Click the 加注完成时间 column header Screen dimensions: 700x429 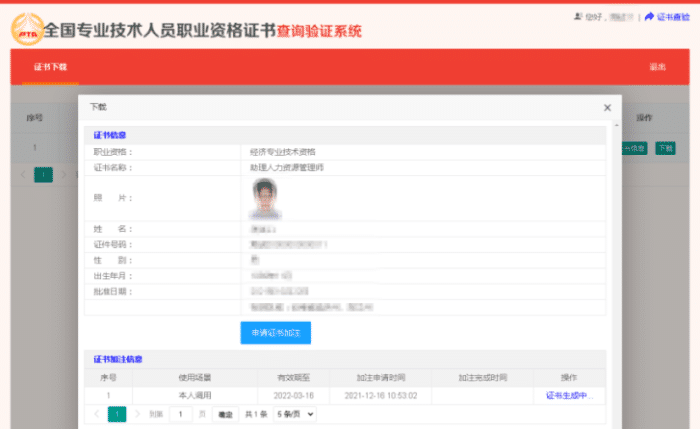click(x=483, y=378)
